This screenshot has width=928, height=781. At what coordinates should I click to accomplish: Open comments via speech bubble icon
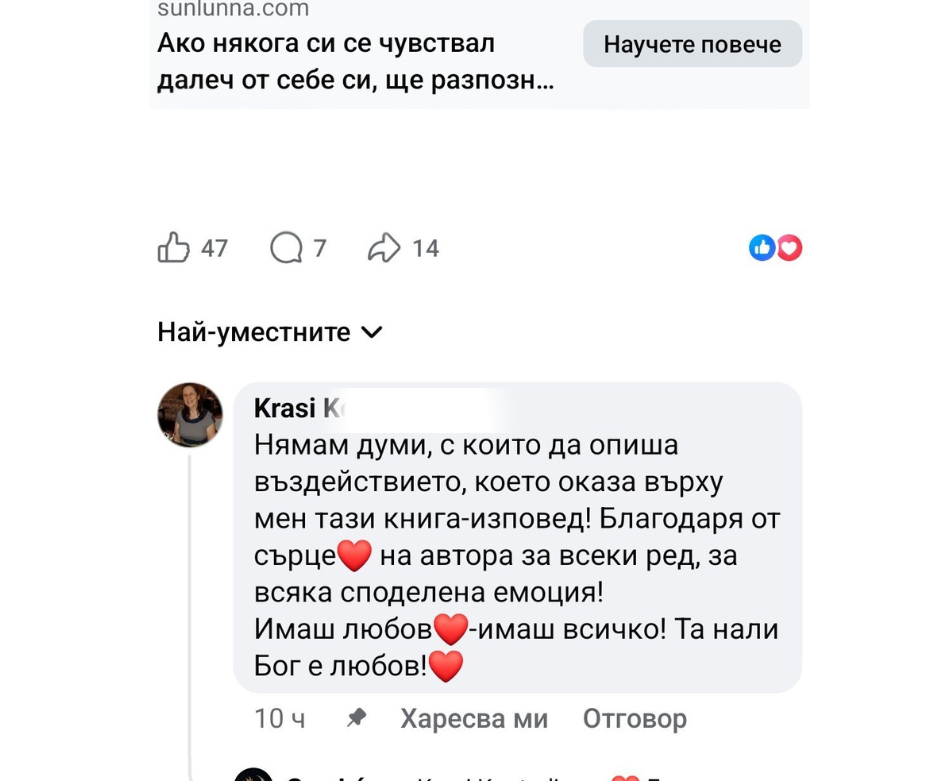pyautogui.click(x=286, y=248)
